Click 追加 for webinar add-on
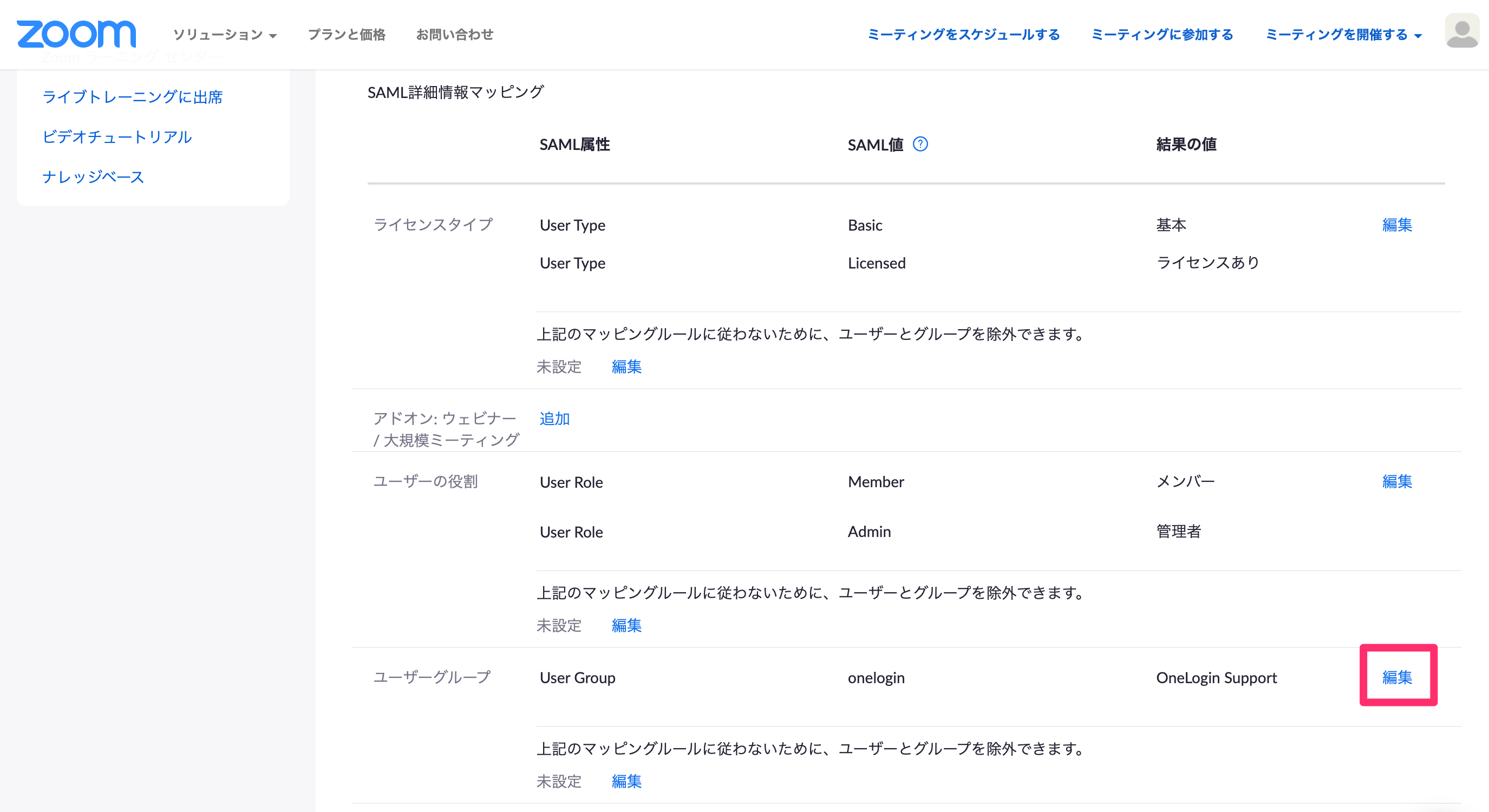The width and height of the screenshot is (1489, 812). click(555, 418)
